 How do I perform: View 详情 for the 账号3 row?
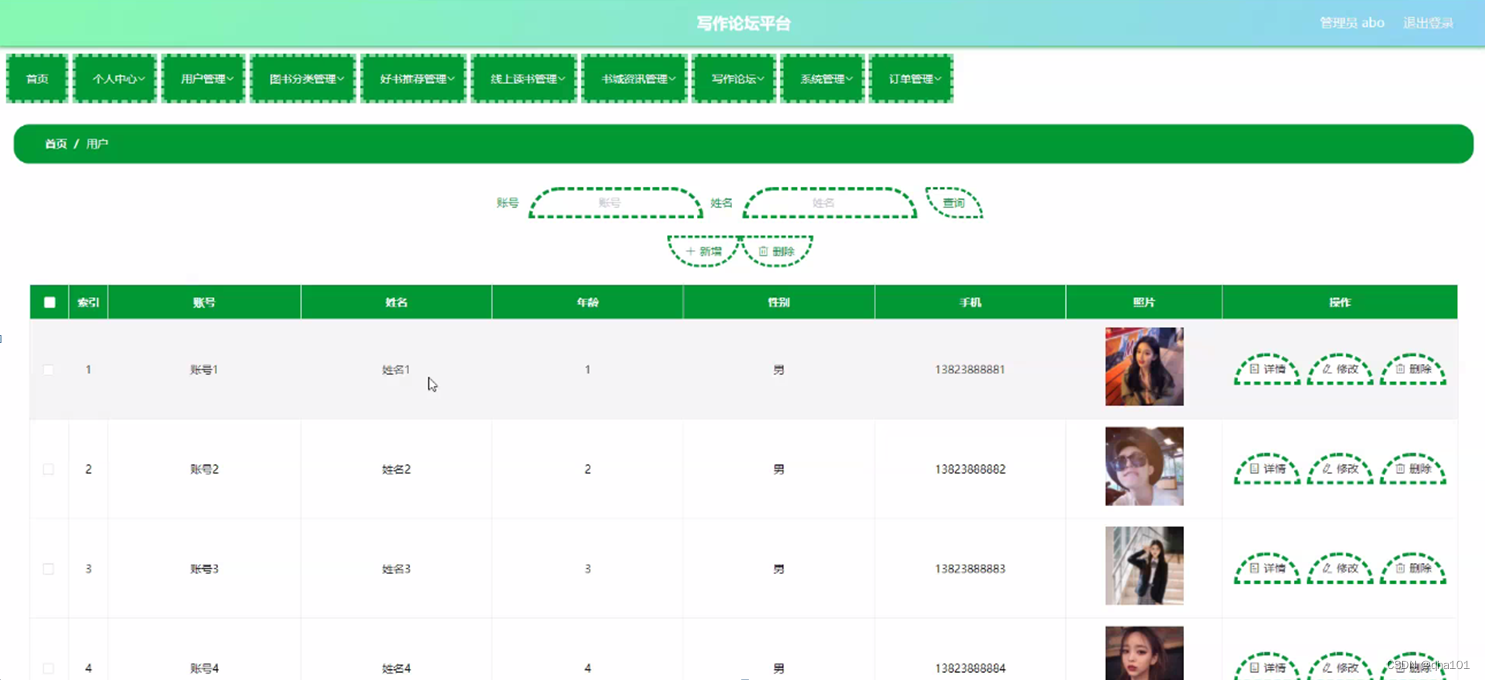pos(1267,568)
